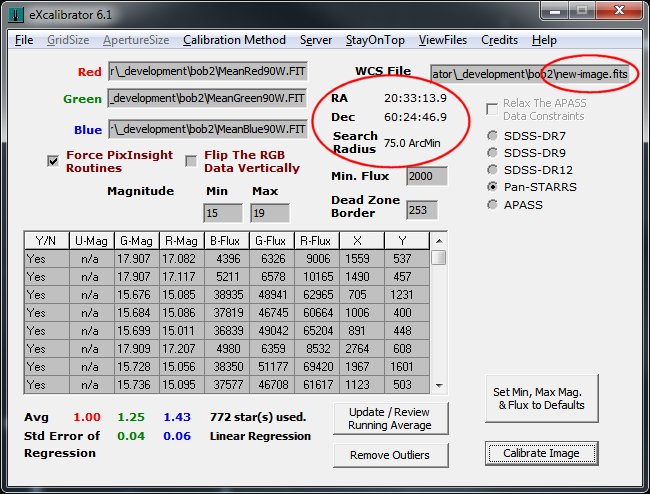Click the Y column header

pos(407,241)
